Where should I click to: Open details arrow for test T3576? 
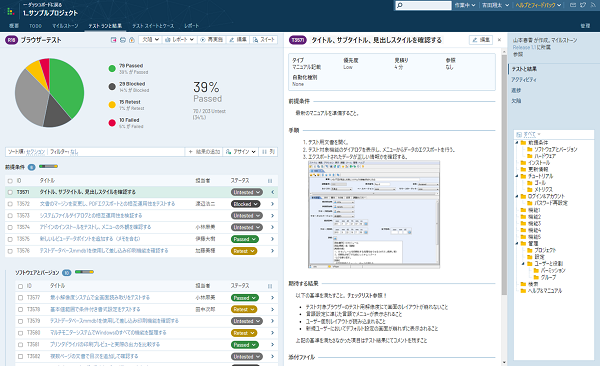272,251
